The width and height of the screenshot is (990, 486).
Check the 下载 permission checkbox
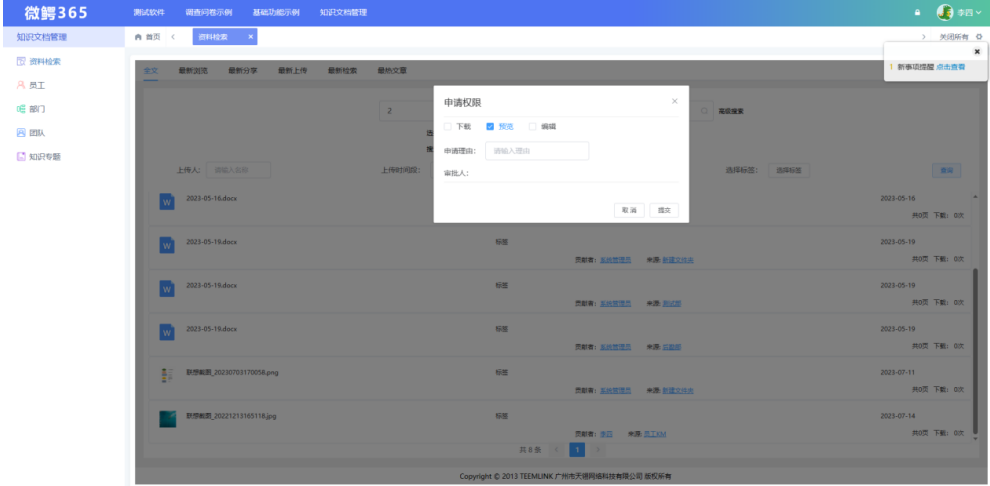pos(448,127)
